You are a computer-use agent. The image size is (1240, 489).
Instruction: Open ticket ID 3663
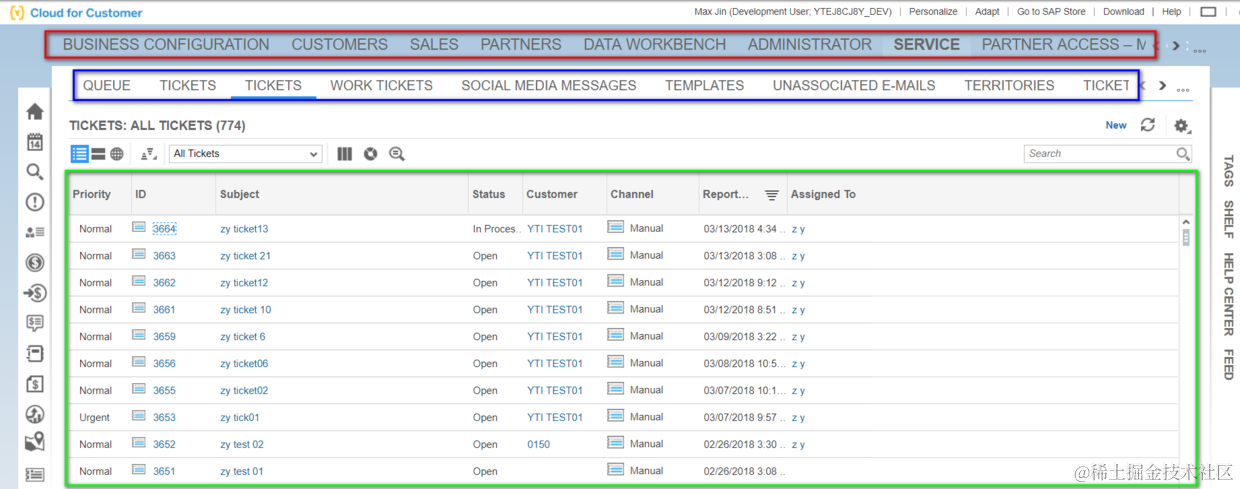[x=164, y=256]
